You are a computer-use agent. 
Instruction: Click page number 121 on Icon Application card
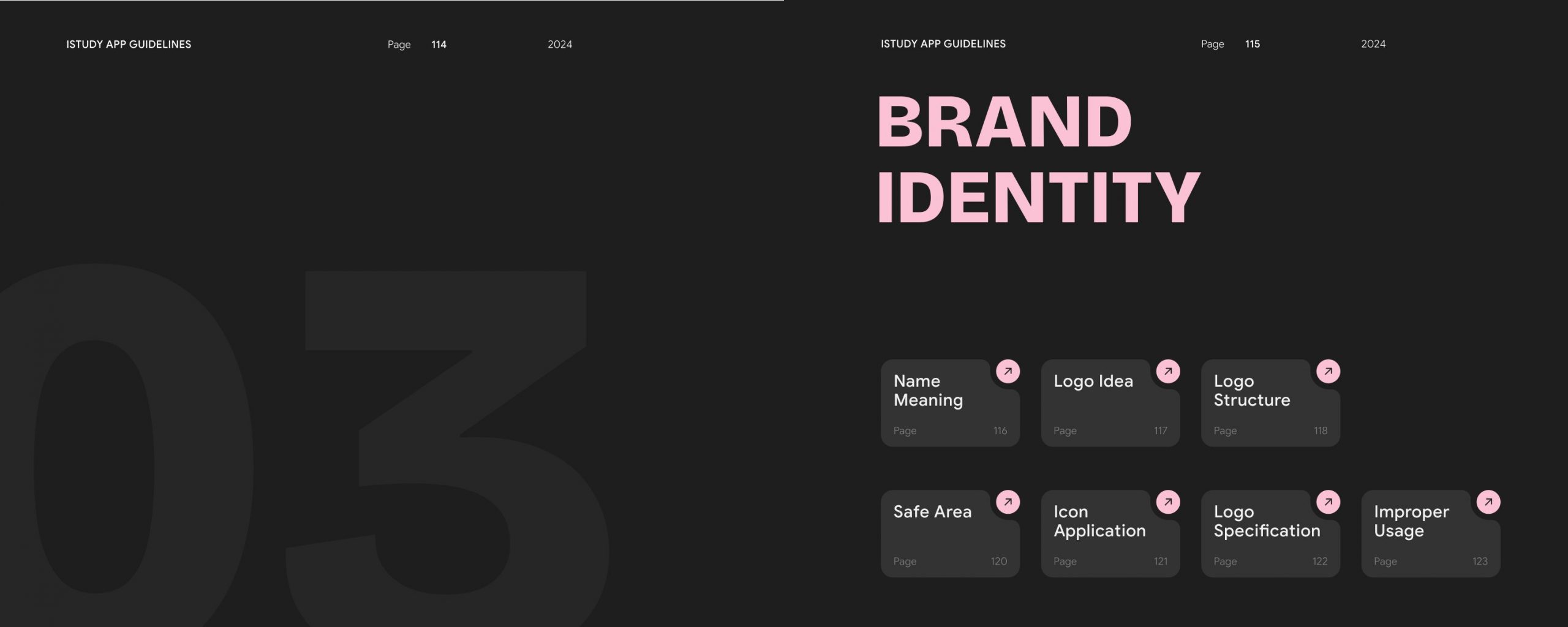(1161, 561)
